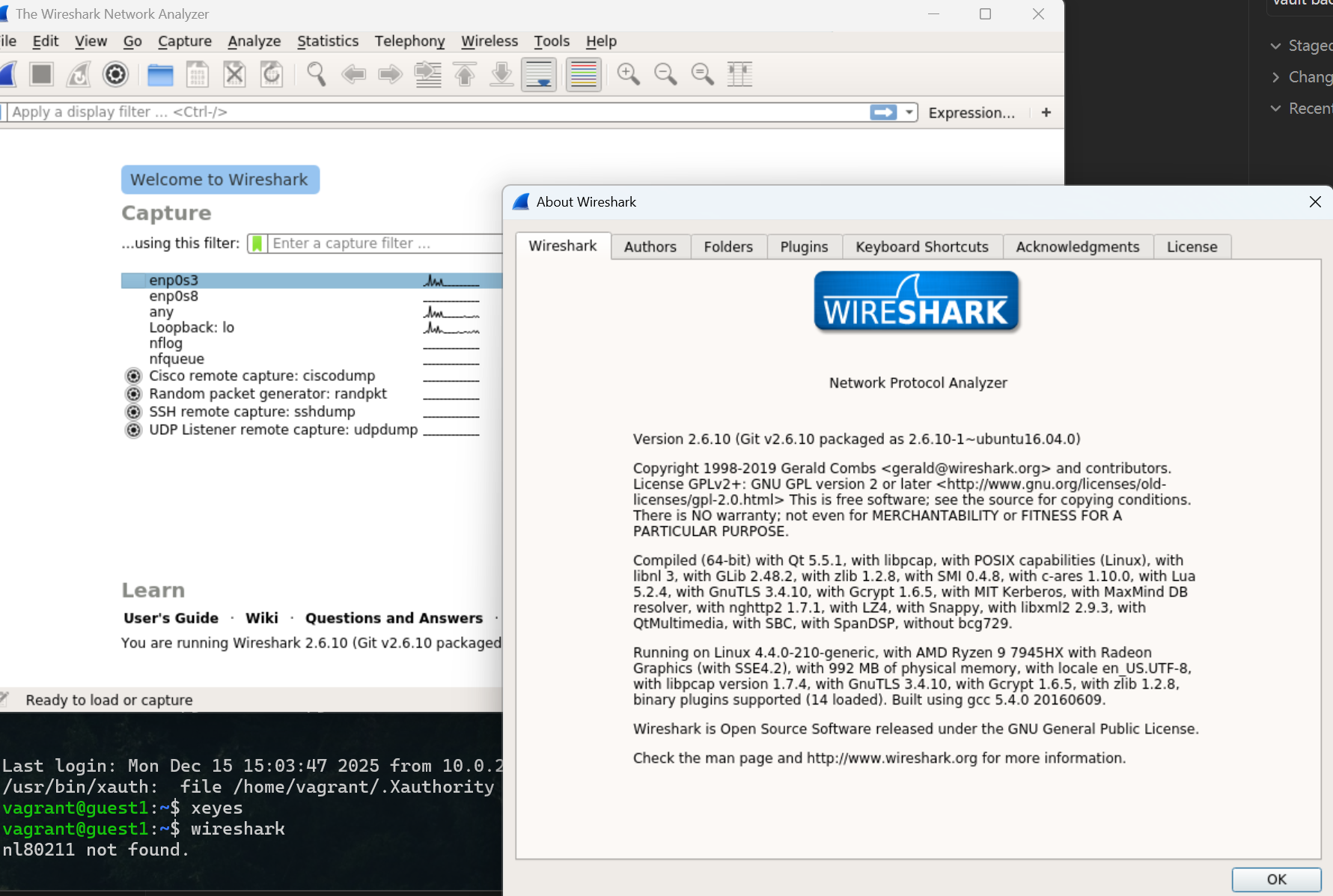Open the Statistics menu
Screen dimensions: 1333x896
tap(327, 41)
